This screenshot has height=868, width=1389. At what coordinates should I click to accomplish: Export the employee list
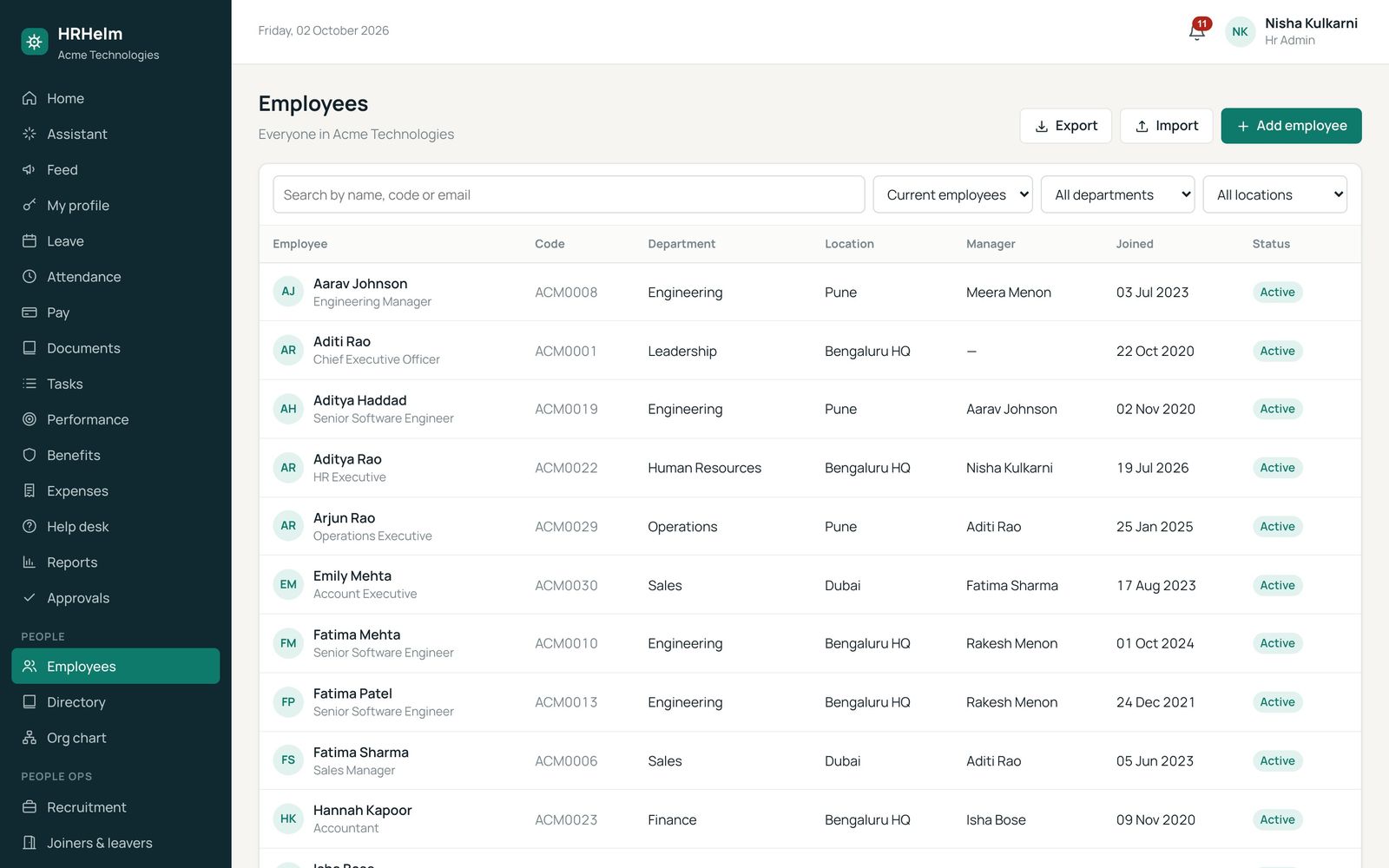coord(1065,126)
